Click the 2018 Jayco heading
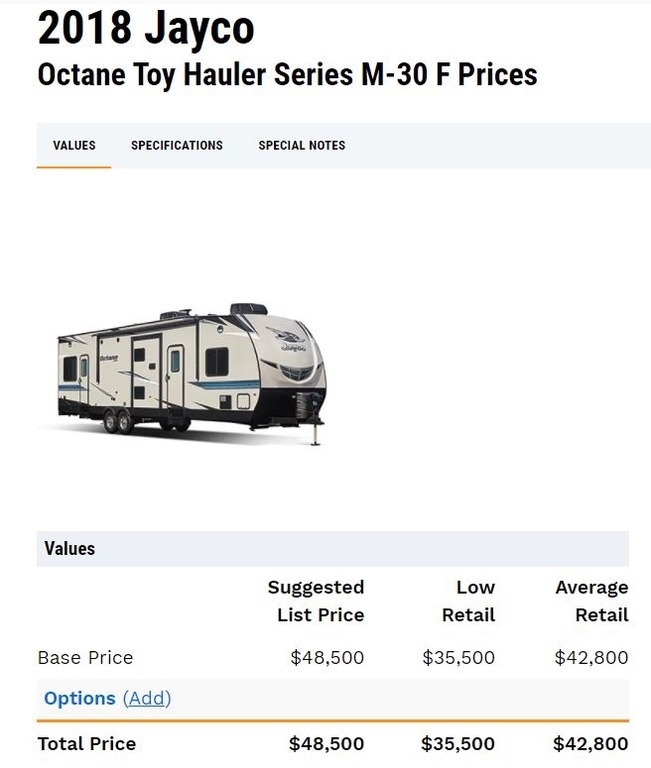This screenshot has height=768, width=651. pyautogui.click(x=146, y=29)
